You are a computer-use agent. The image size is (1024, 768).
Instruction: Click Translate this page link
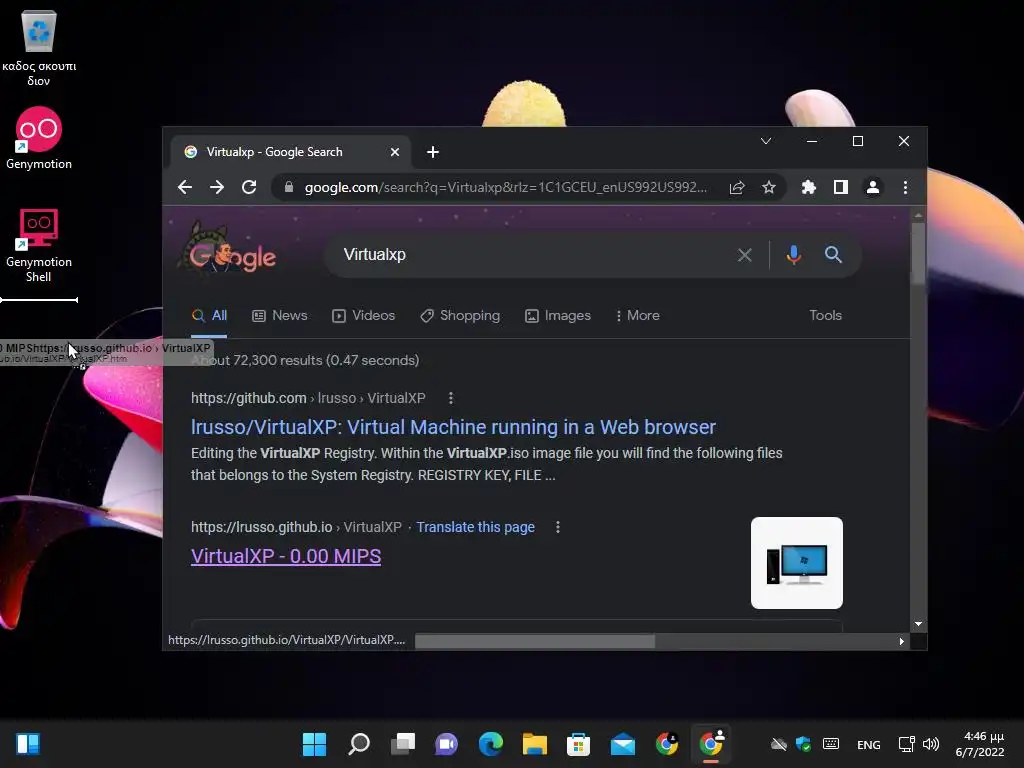click(x=475, y=527)
